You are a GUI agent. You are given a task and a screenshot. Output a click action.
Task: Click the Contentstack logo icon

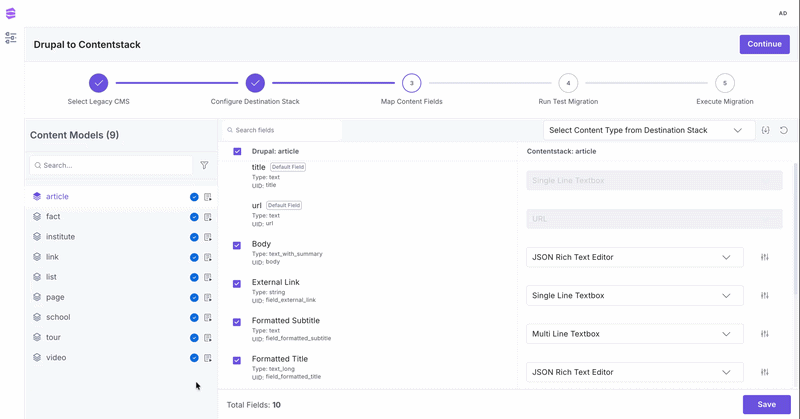[11, 13]
